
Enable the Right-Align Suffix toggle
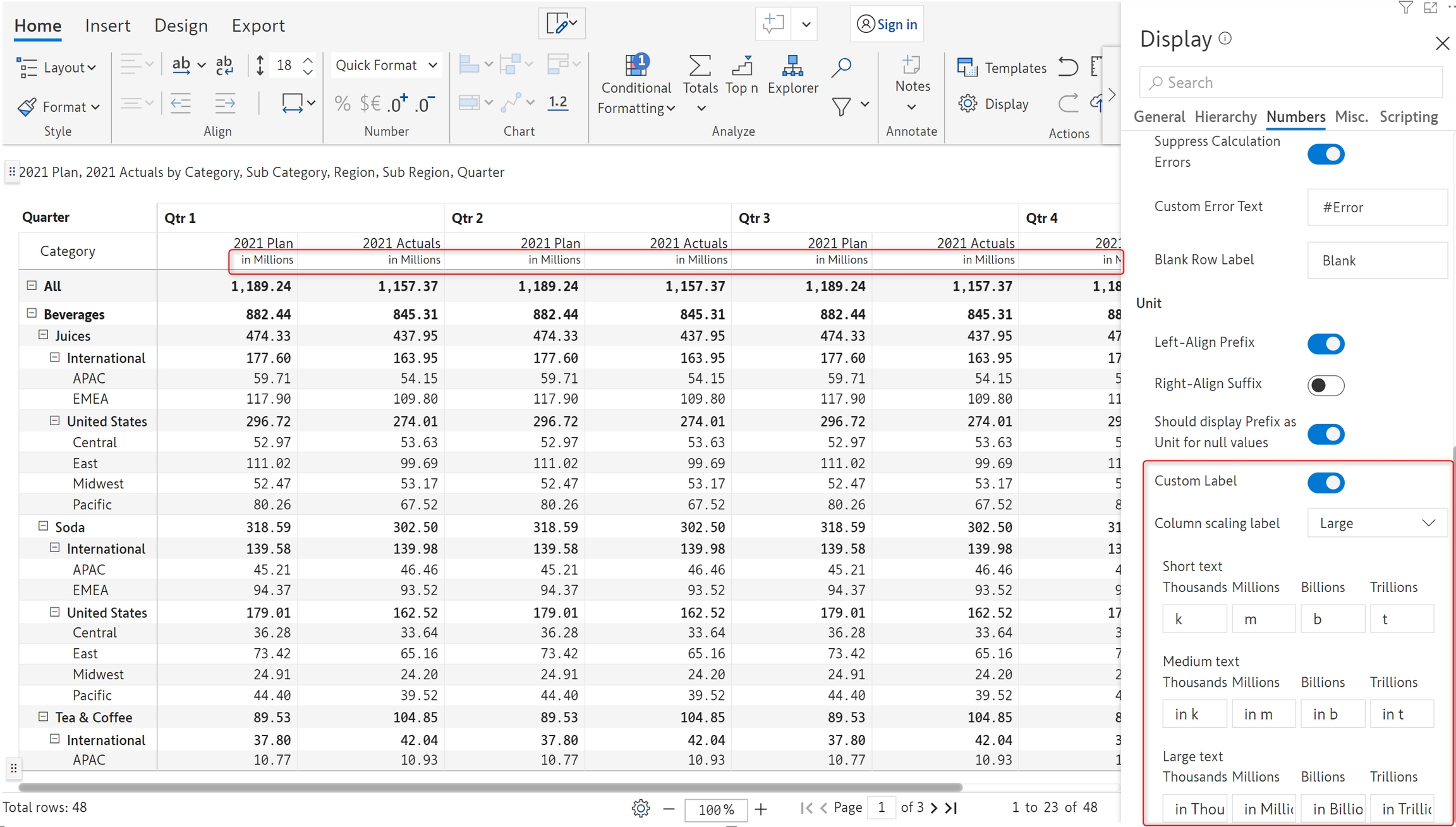[x=1325, y=385]
